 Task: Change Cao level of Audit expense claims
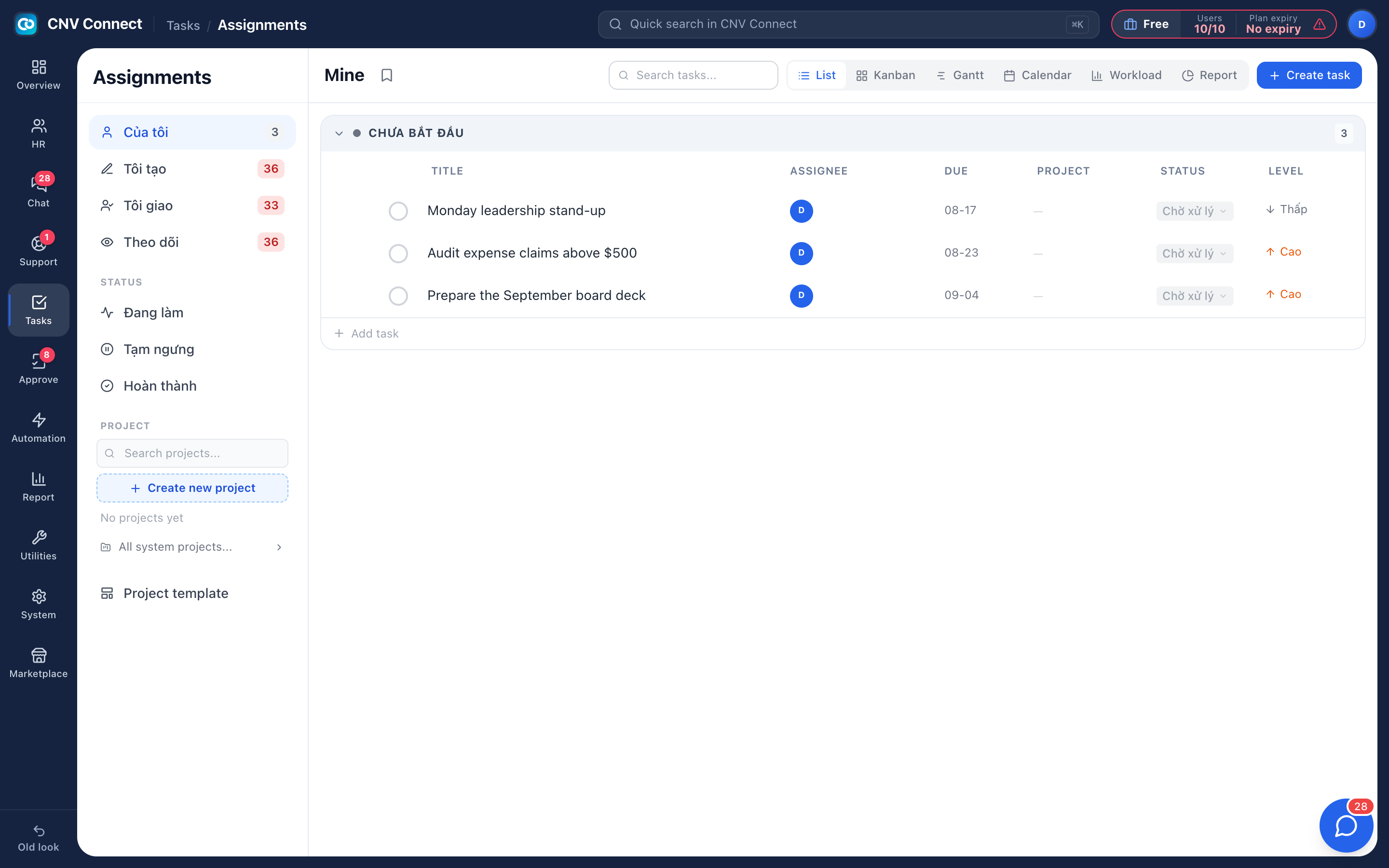click(x=1283, y=252)
